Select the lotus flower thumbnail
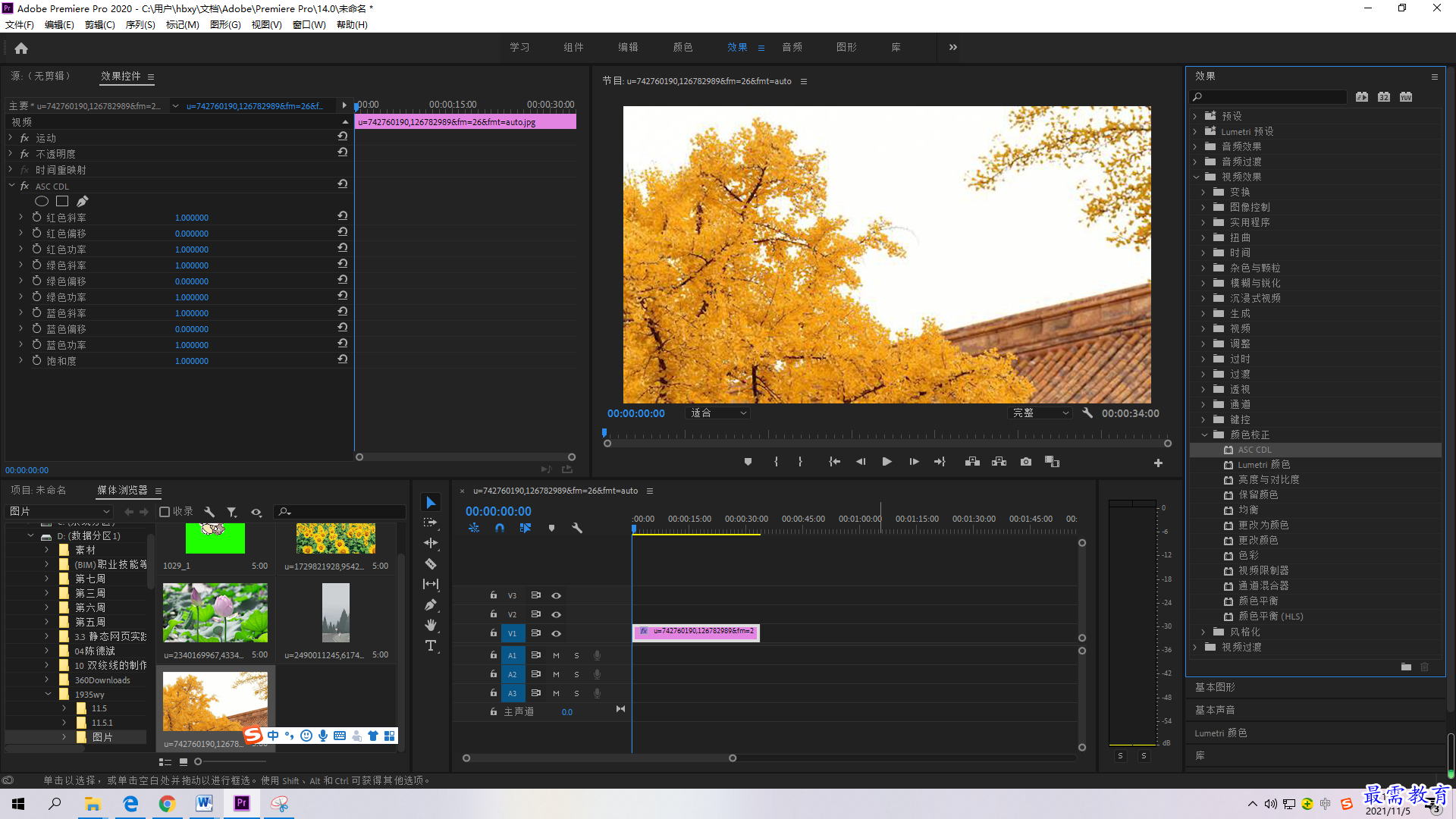Screen dimensions: 1456x819 pyautogui.click(x=215, y=613)
